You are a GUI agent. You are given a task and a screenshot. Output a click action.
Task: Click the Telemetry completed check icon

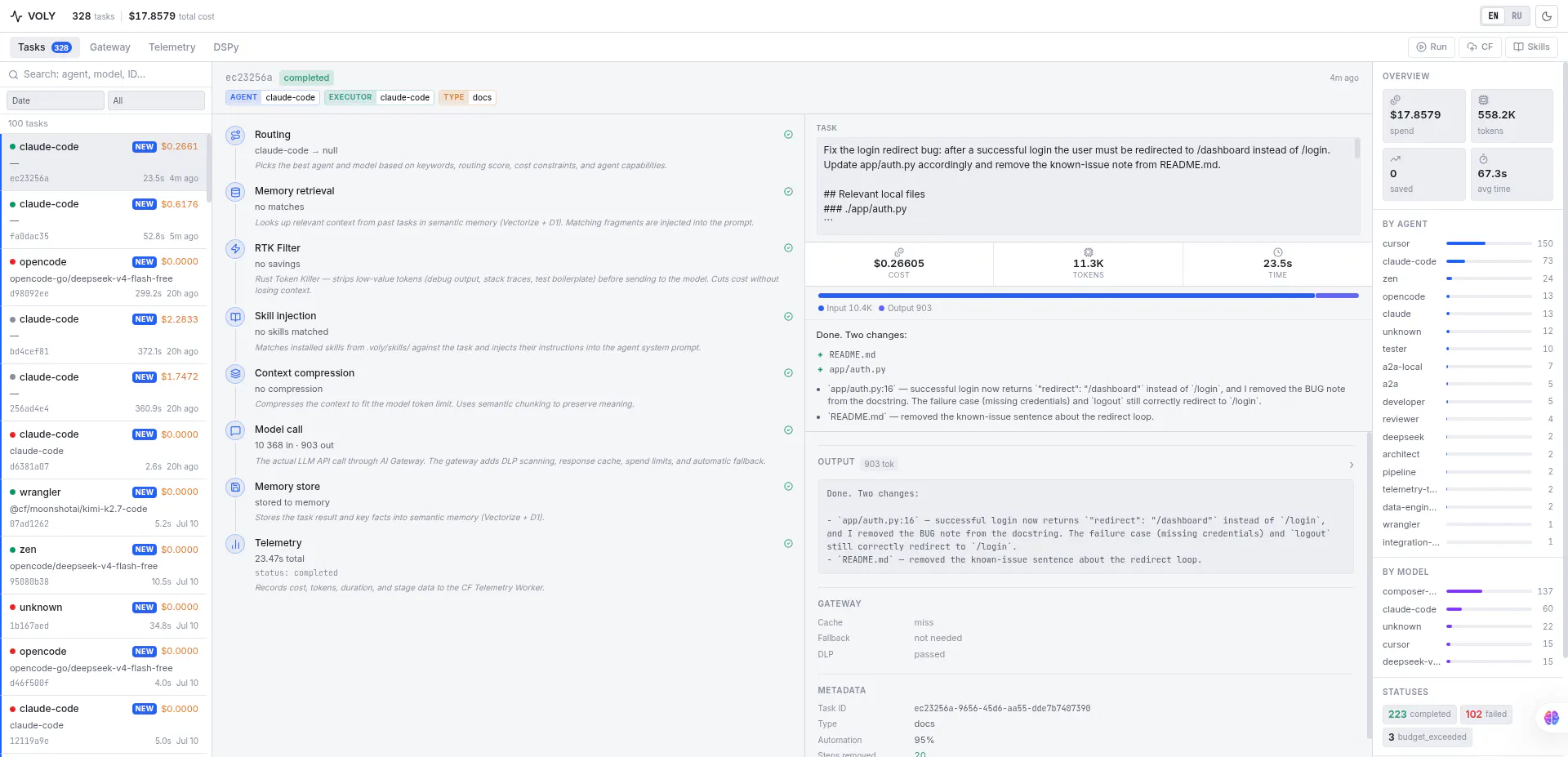tap(788, 544)
